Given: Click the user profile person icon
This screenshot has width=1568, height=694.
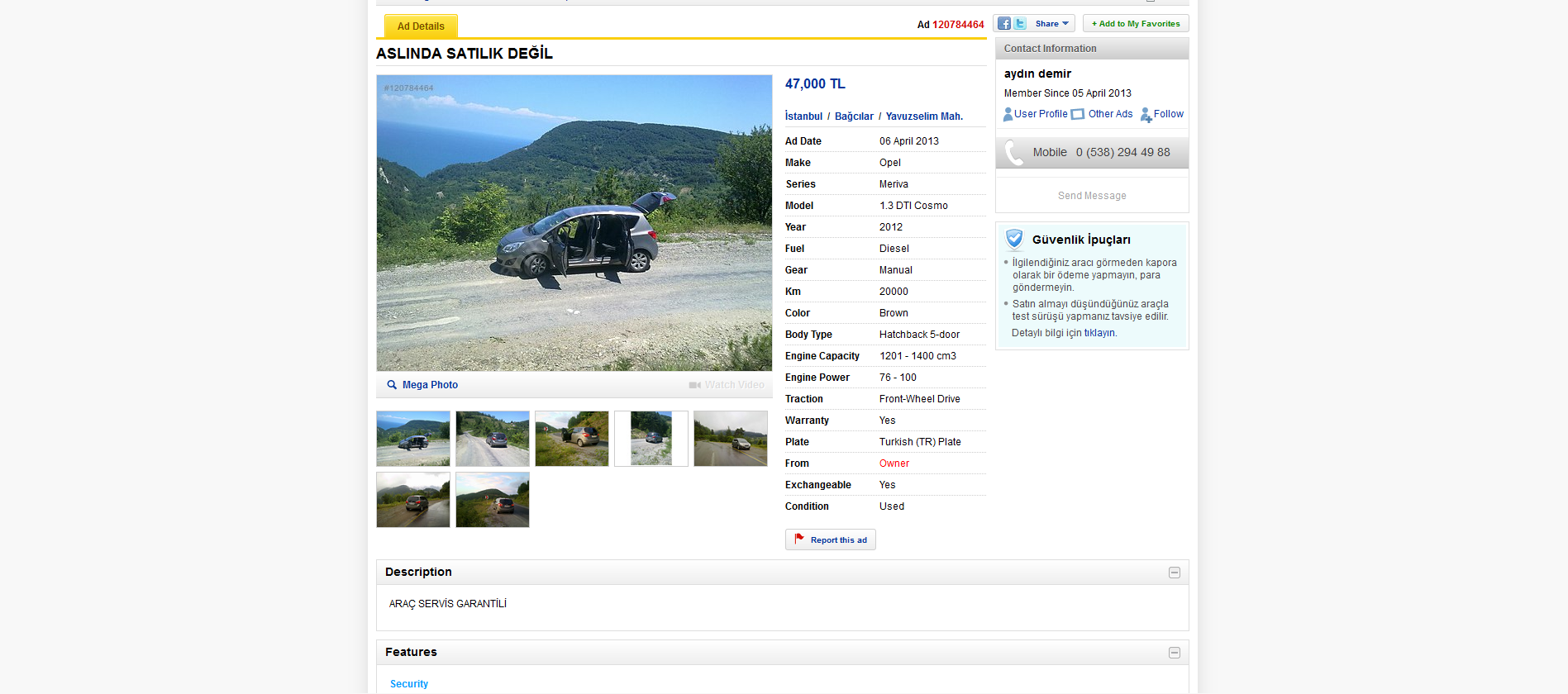Looking at the screenshot, I should point(1008,115).
